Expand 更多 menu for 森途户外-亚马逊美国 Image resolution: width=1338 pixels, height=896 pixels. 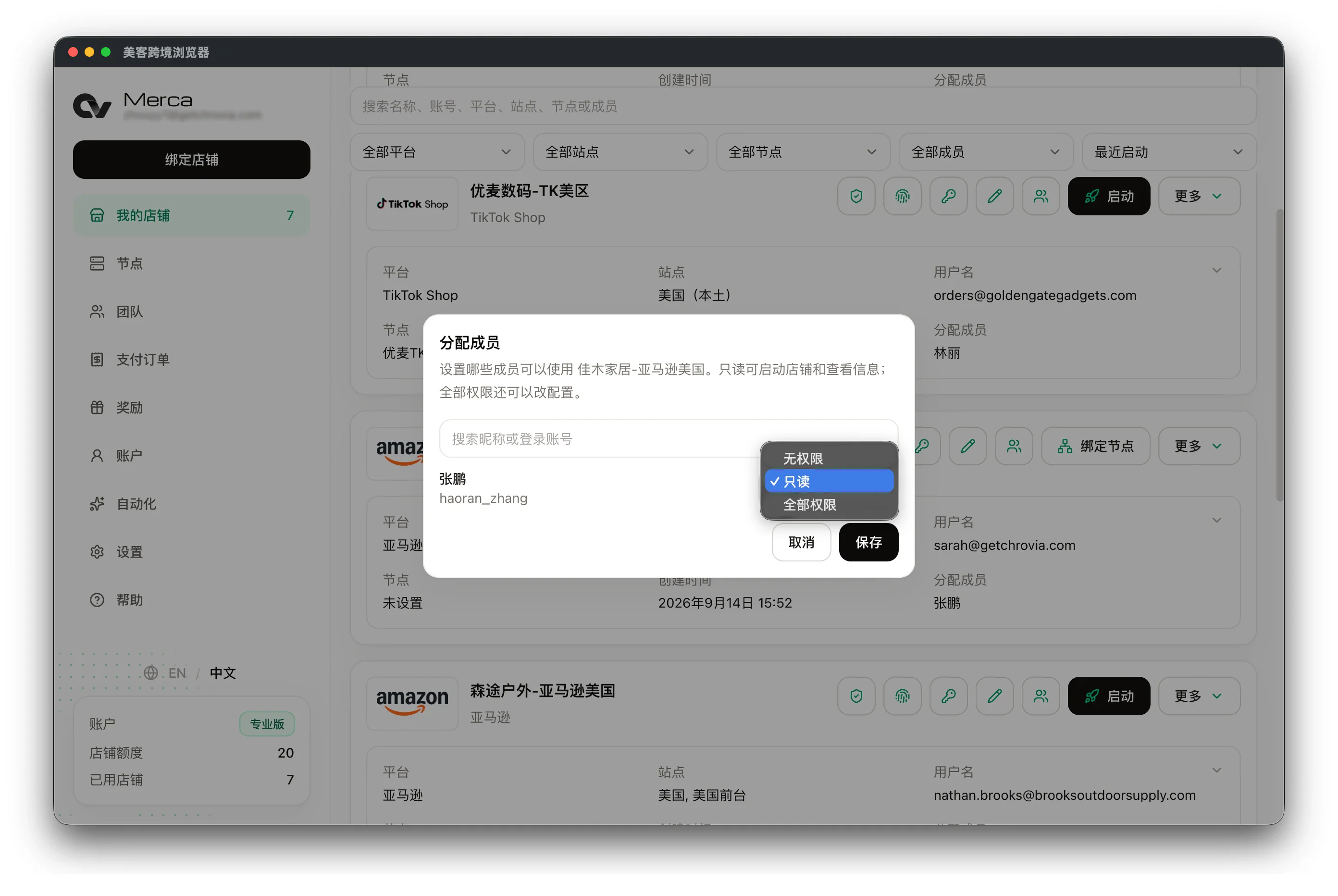click(x=1199, y=696)
